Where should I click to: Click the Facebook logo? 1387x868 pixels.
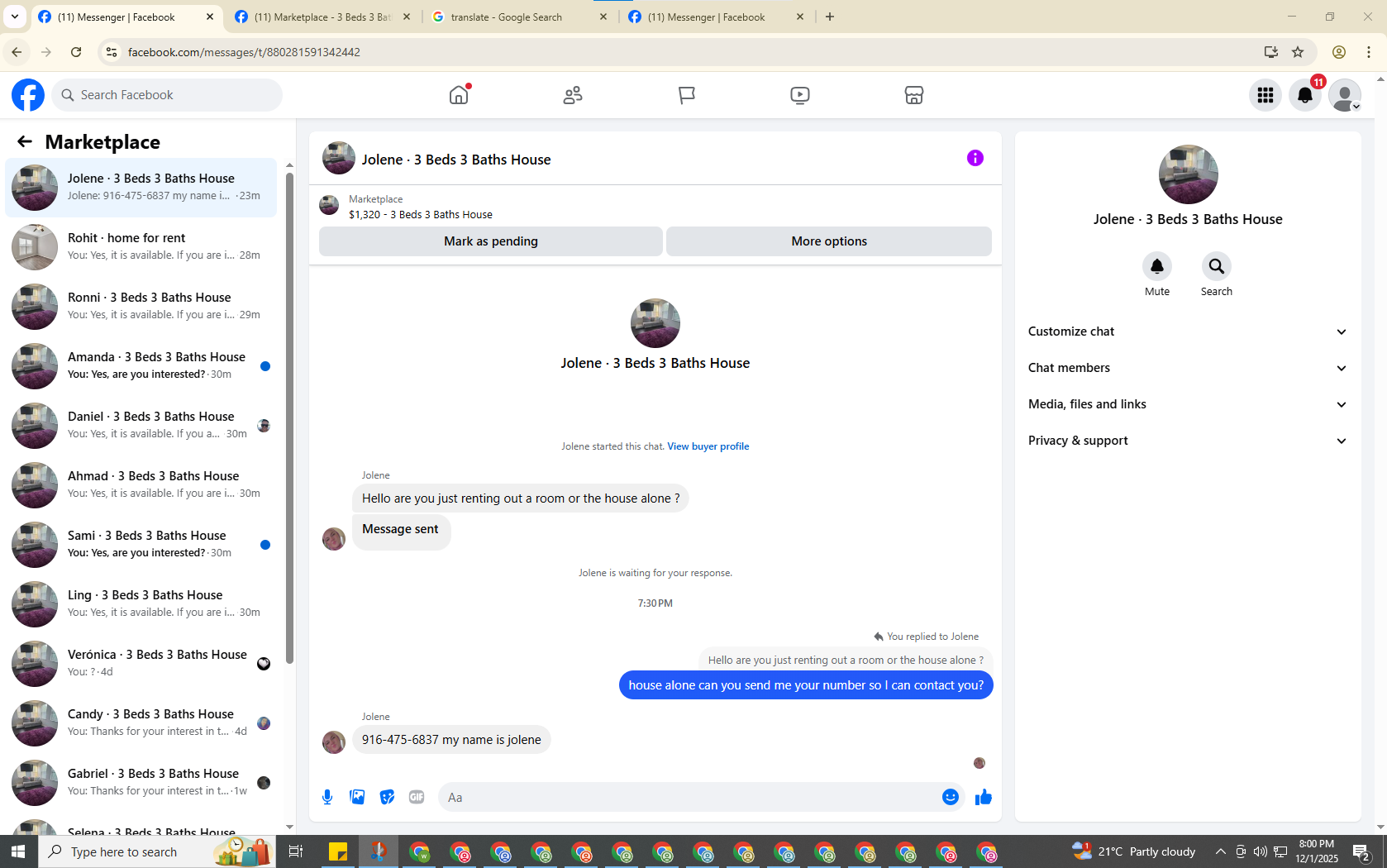pyautogui.click(x=28, y=95)
